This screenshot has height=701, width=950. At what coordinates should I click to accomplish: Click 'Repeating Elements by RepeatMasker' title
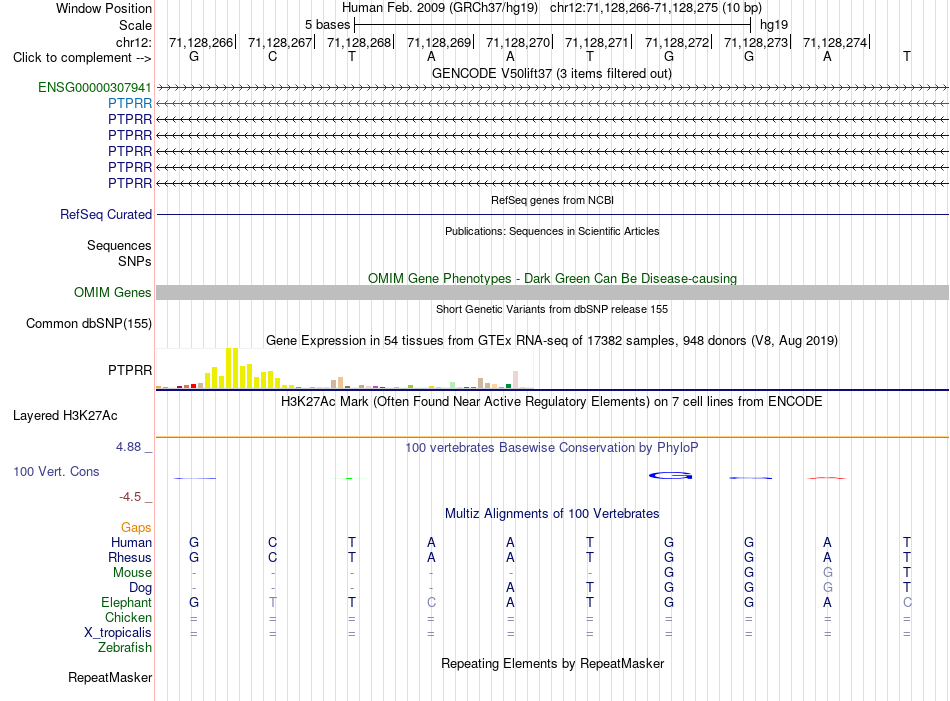click(552, 663)
